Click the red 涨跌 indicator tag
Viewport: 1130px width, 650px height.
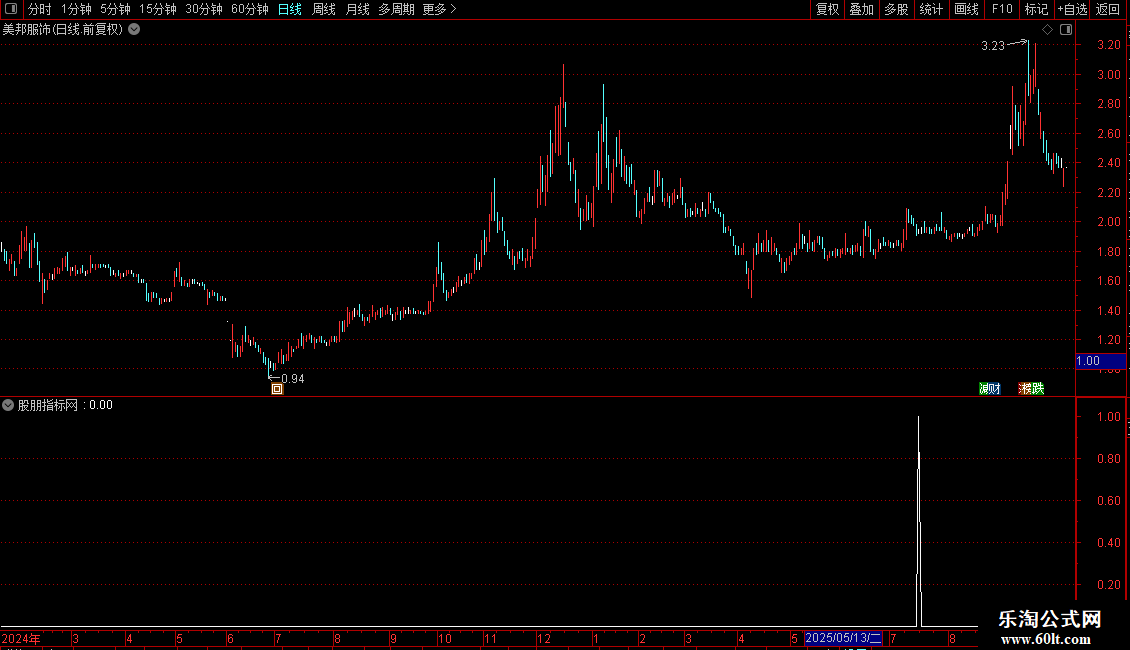click(x=1031, y=388)
